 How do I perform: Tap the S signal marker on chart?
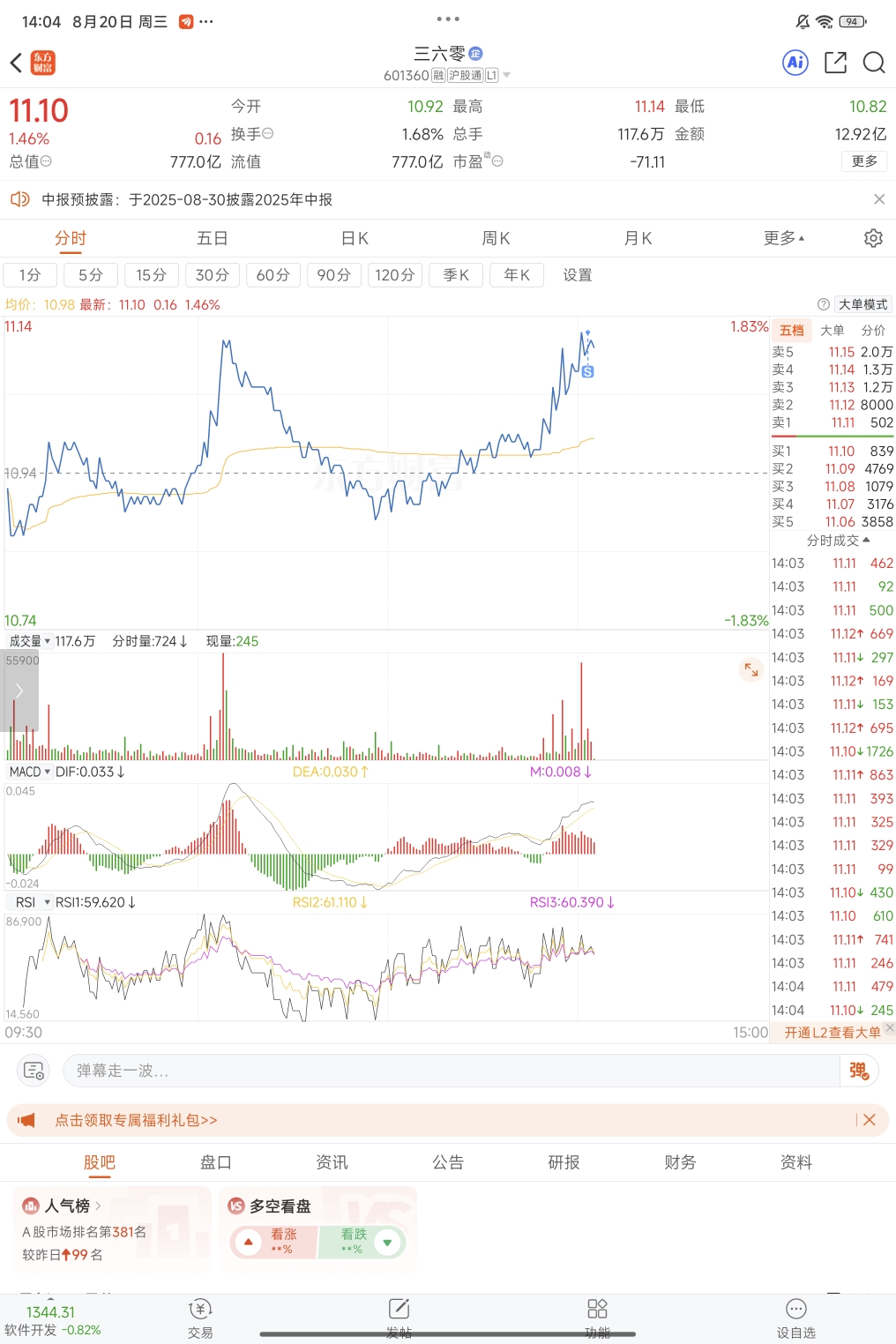588,372
